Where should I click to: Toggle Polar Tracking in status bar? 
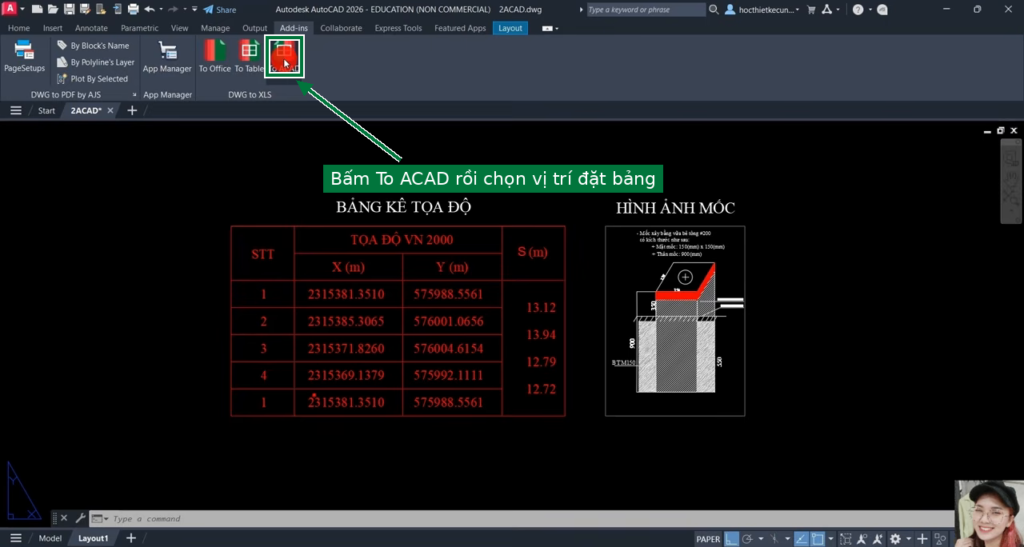747,539
